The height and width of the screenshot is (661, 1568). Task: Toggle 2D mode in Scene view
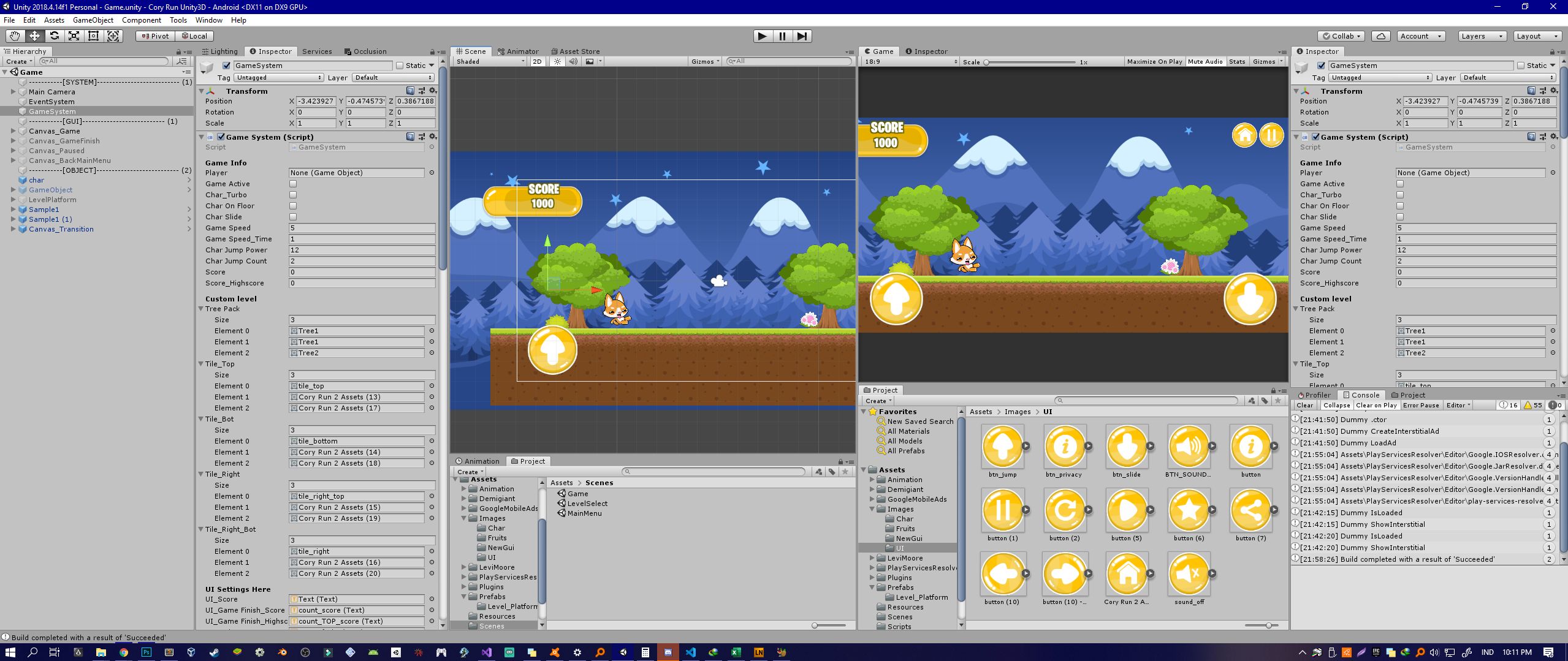(x=537, y=61)
